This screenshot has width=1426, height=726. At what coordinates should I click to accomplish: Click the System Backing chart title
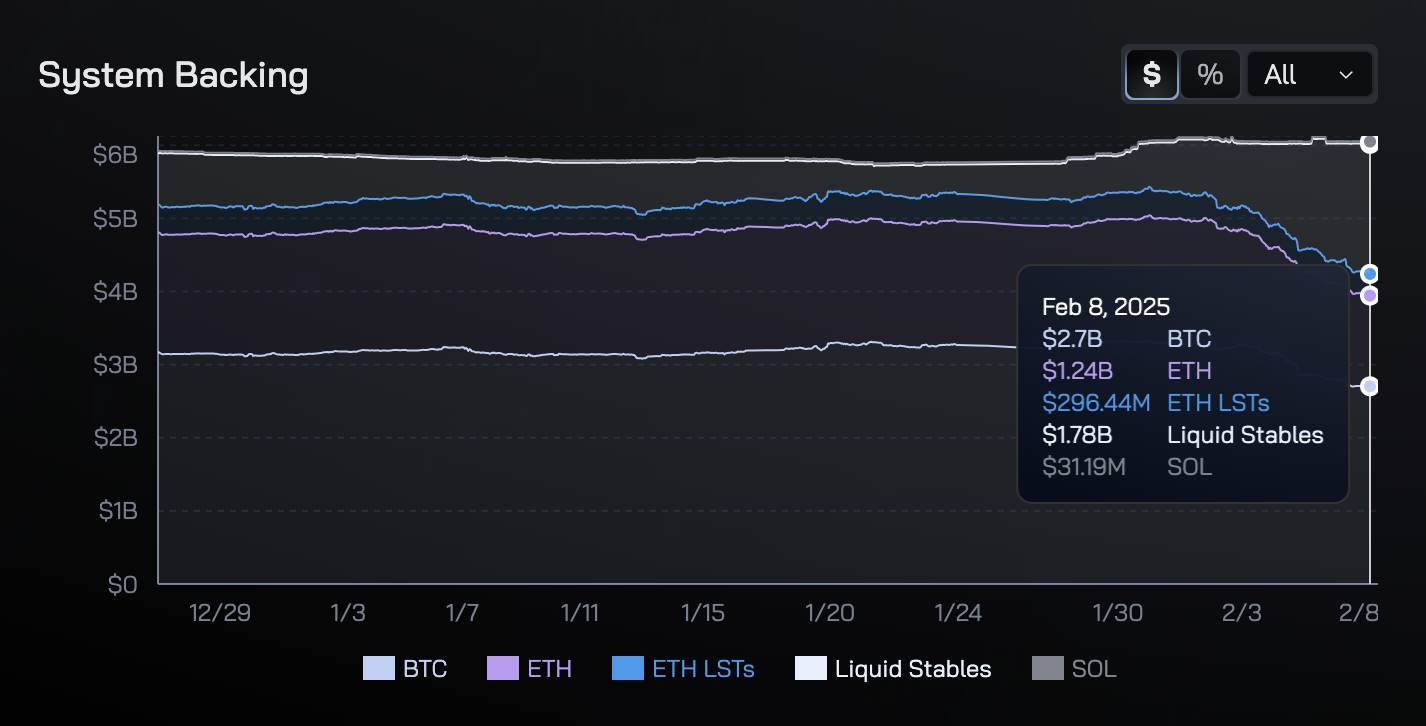173,75
